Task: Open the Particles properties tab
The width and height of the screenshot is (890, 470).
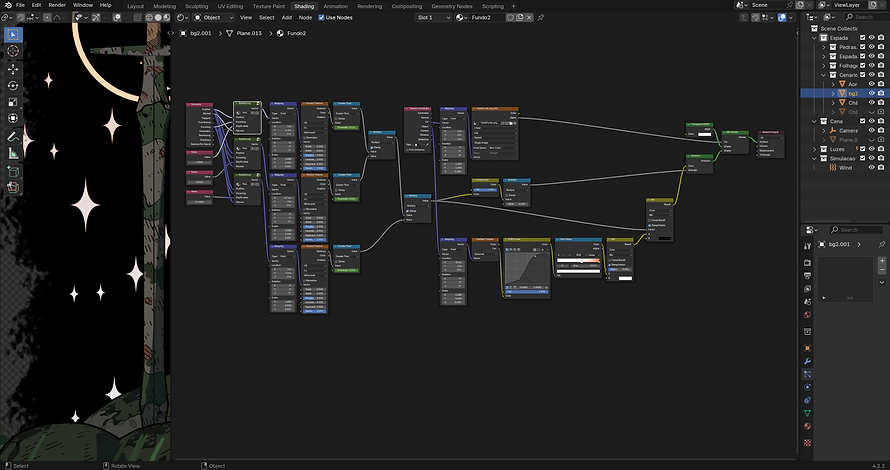Action: [807, 374]
